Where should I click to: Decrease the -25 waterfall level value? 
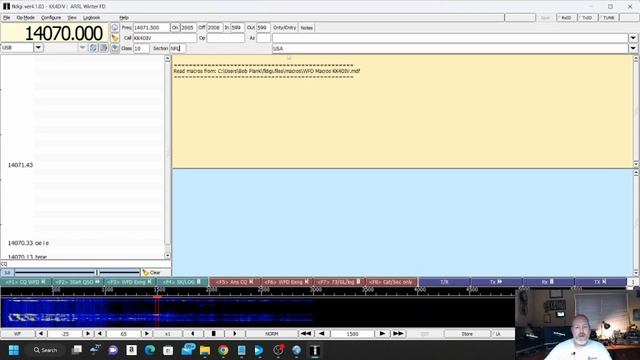click(40, 334)
